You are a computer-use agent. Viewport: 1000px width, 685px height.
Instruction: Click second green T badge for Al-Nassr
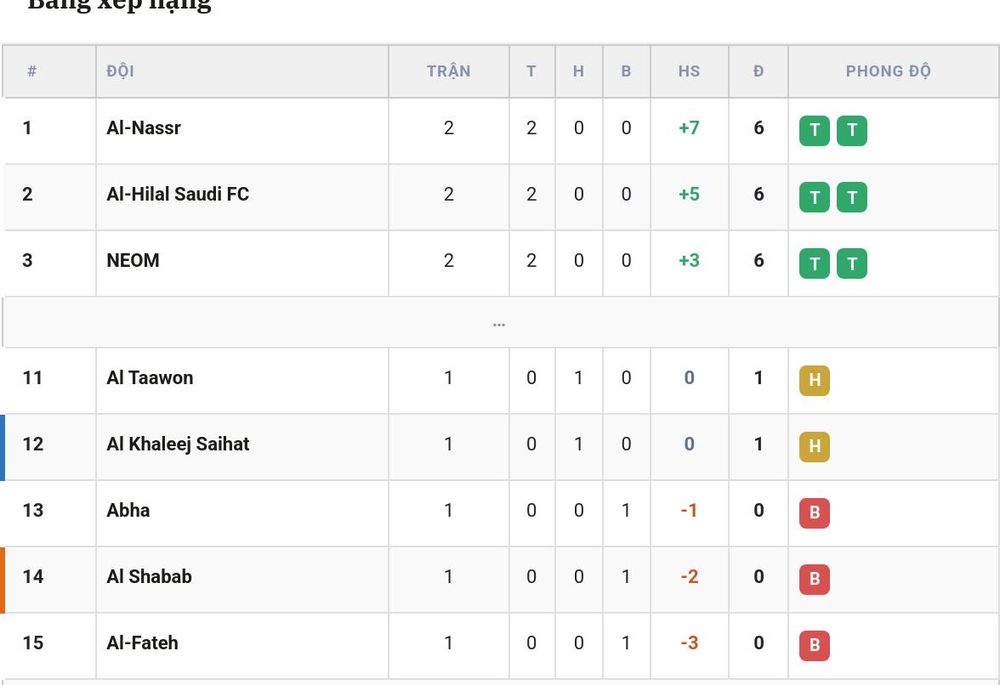point(852,131)
